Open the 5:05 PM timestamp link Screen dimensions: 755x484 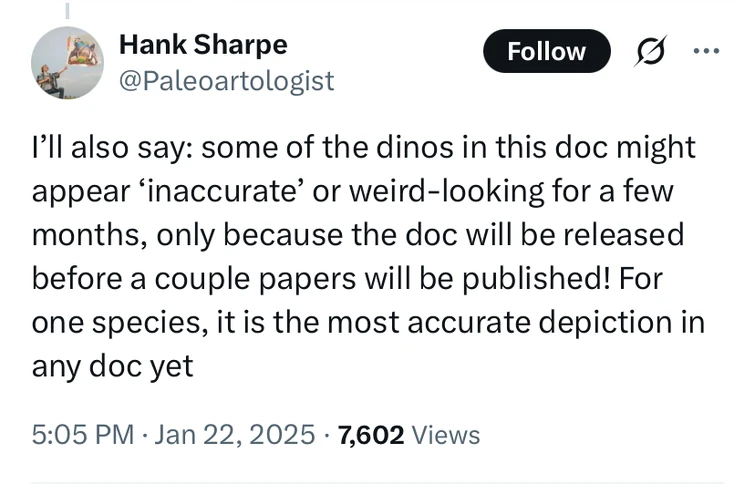[x=83, y=435]
